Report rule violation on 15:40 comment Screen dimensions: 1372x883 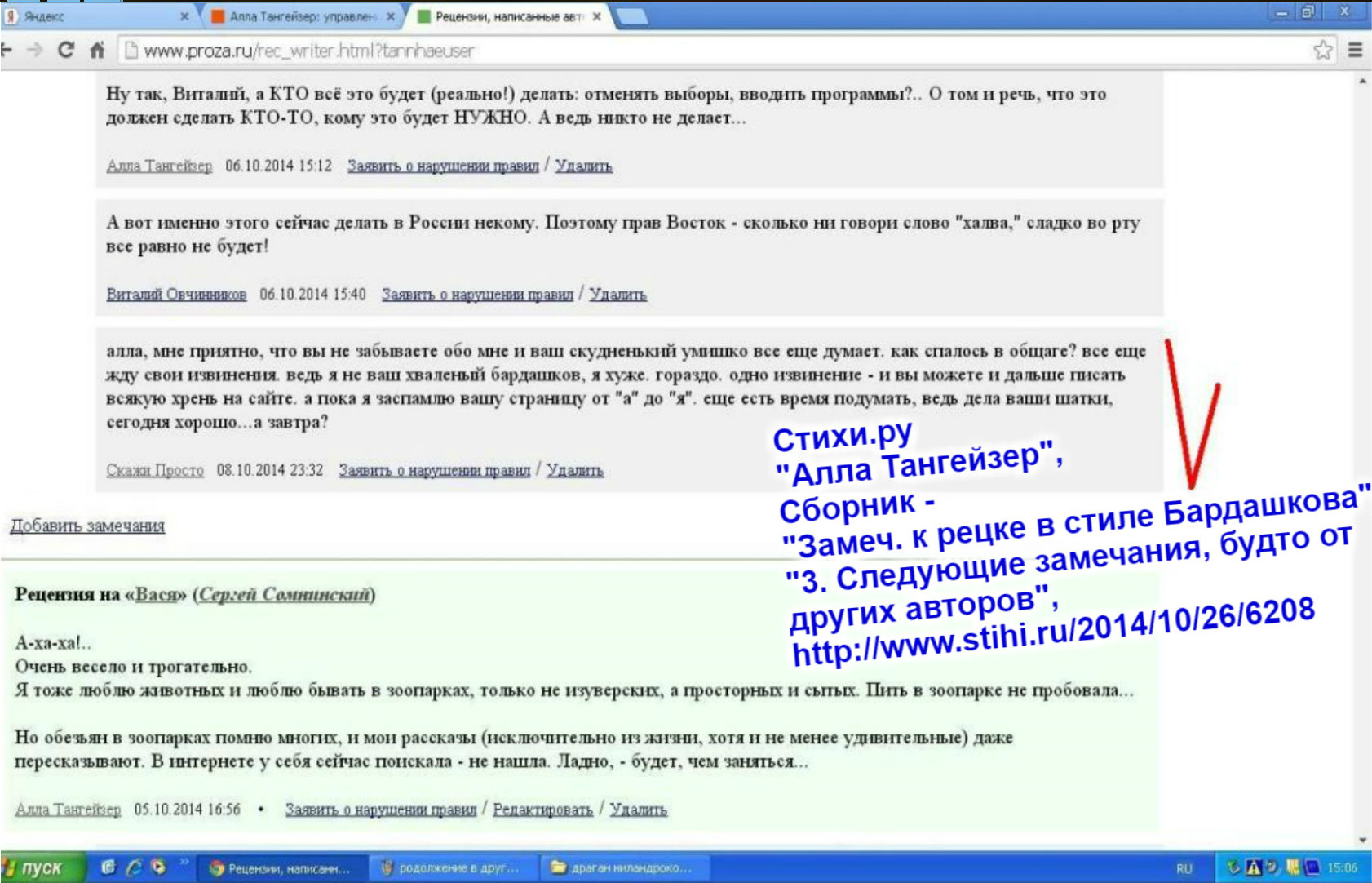(x=477, y=294)
